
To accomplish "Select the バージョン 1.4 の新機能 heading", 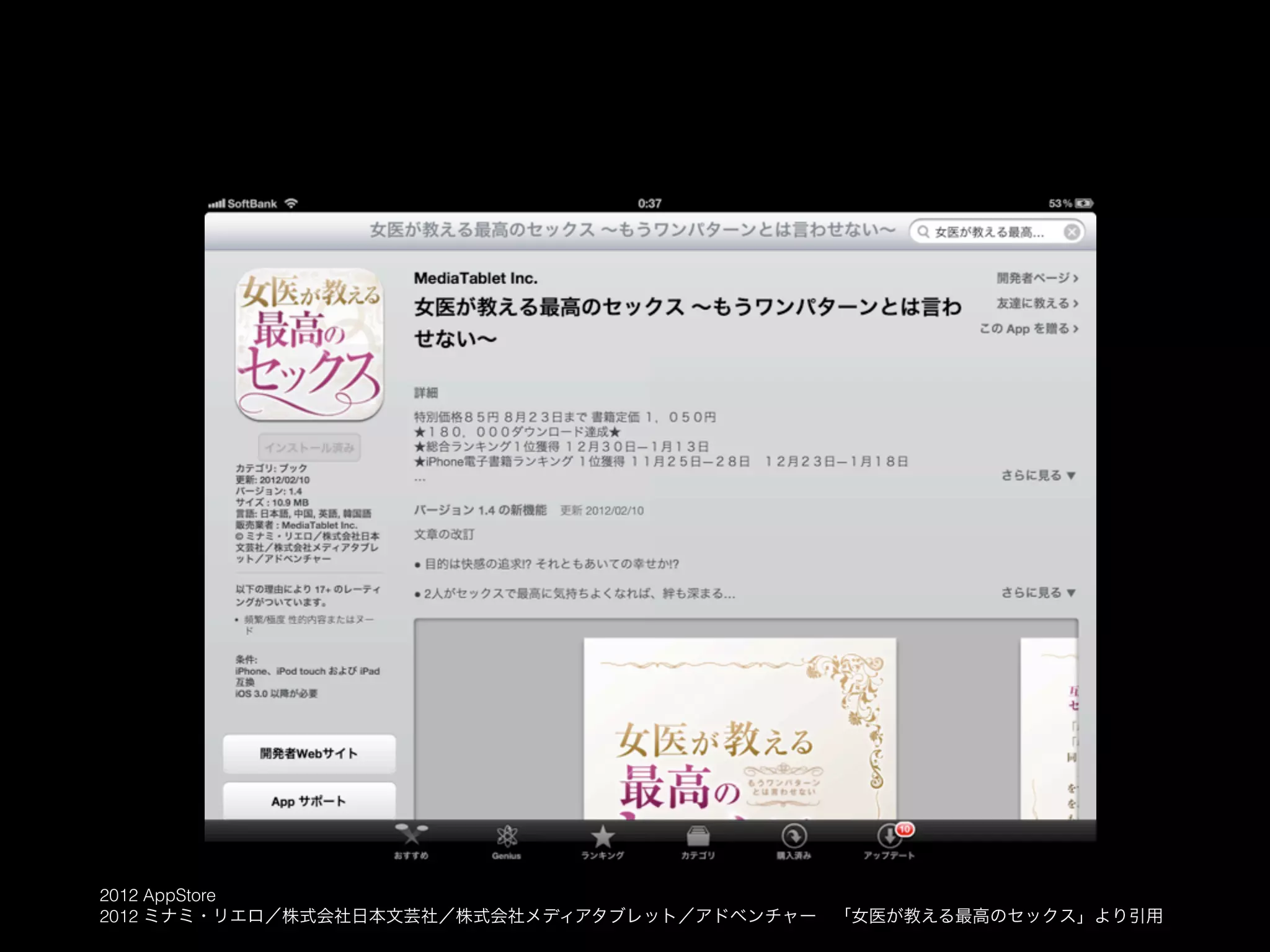I will [x=480, y=510].
